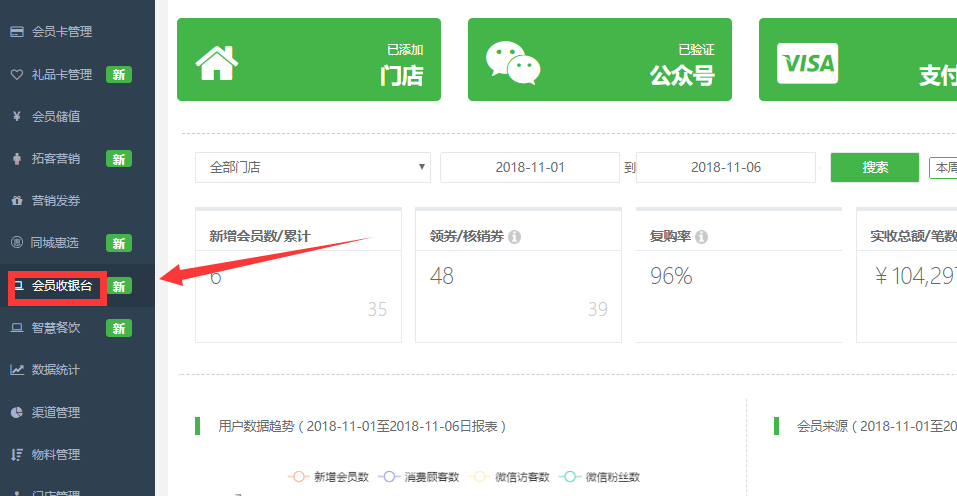Click the gift icon beside 营销发券

click(17, 201)
